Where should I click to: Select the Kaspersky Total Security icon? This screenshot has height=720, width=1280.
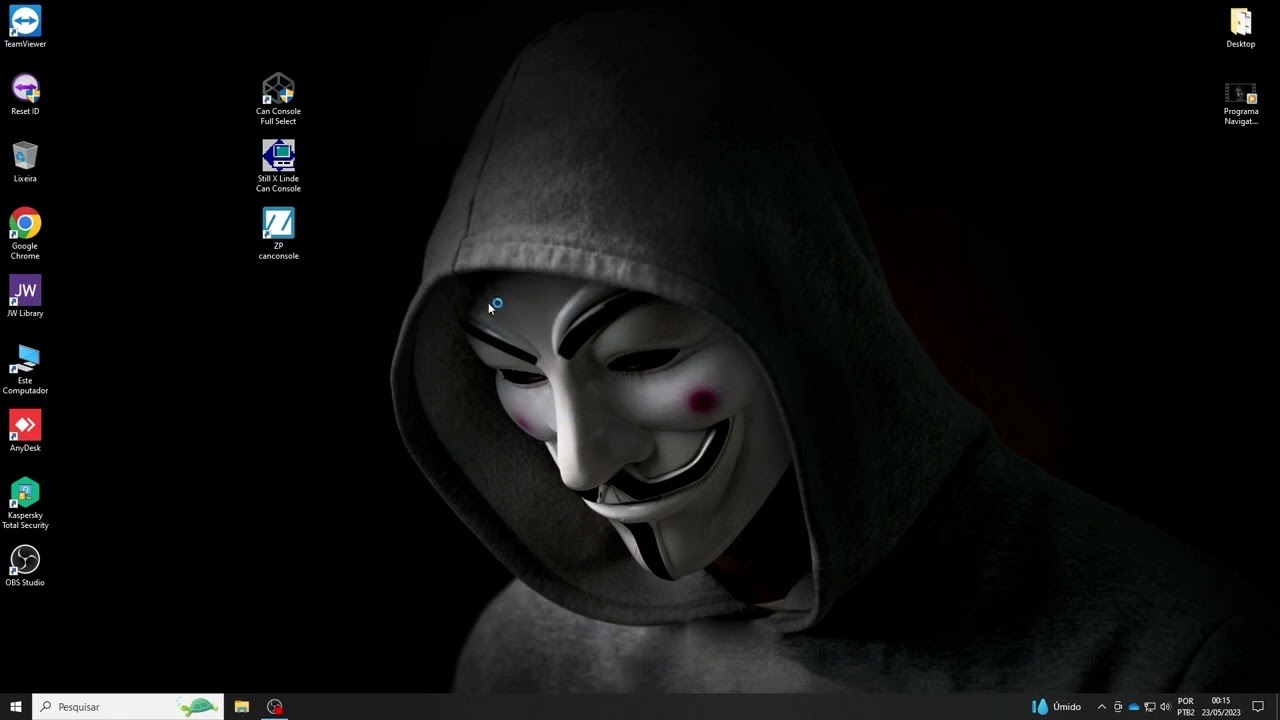[25, 504]
